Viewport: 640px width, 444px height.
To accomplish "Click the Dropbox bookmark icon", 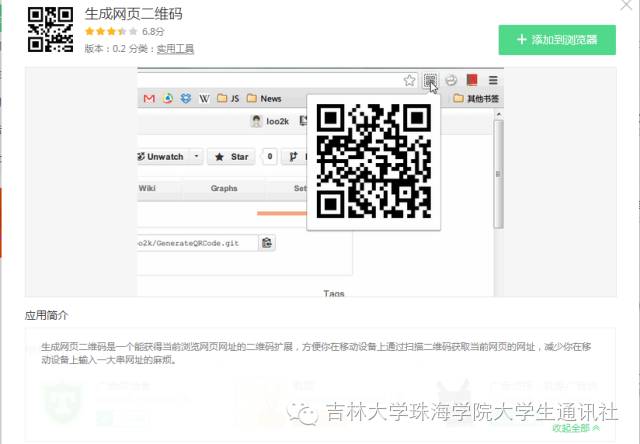I will 186,98.
